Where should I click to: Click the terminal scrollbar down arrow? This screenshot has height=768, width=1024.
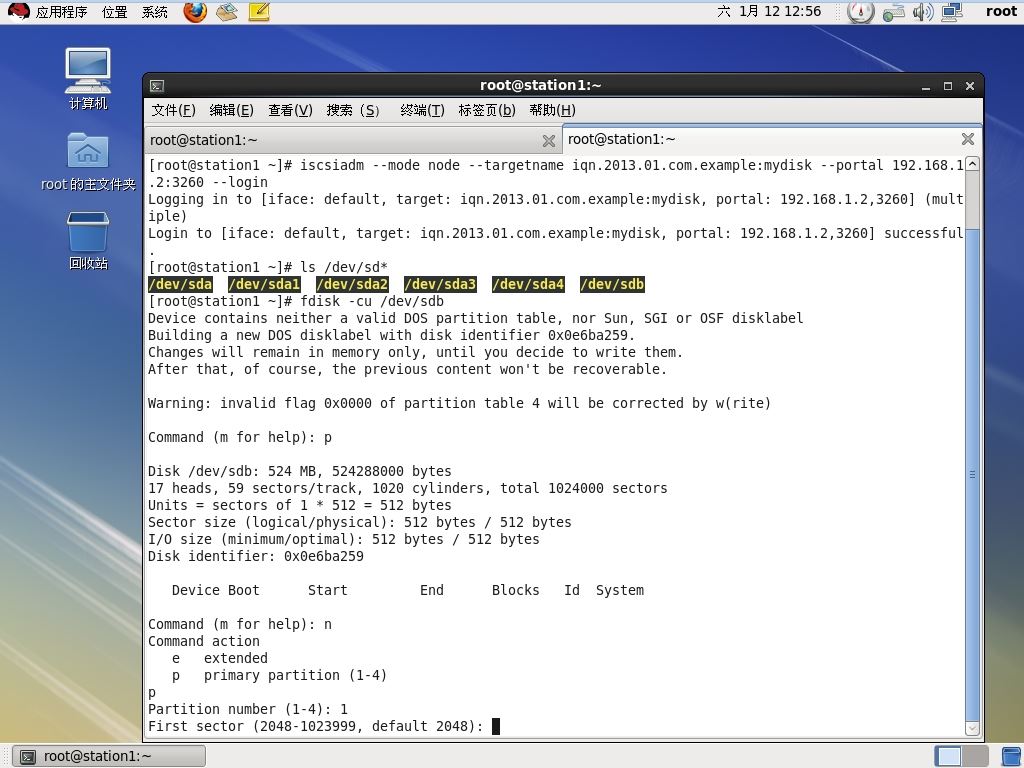pyautogui.click(x=972, y=728)
